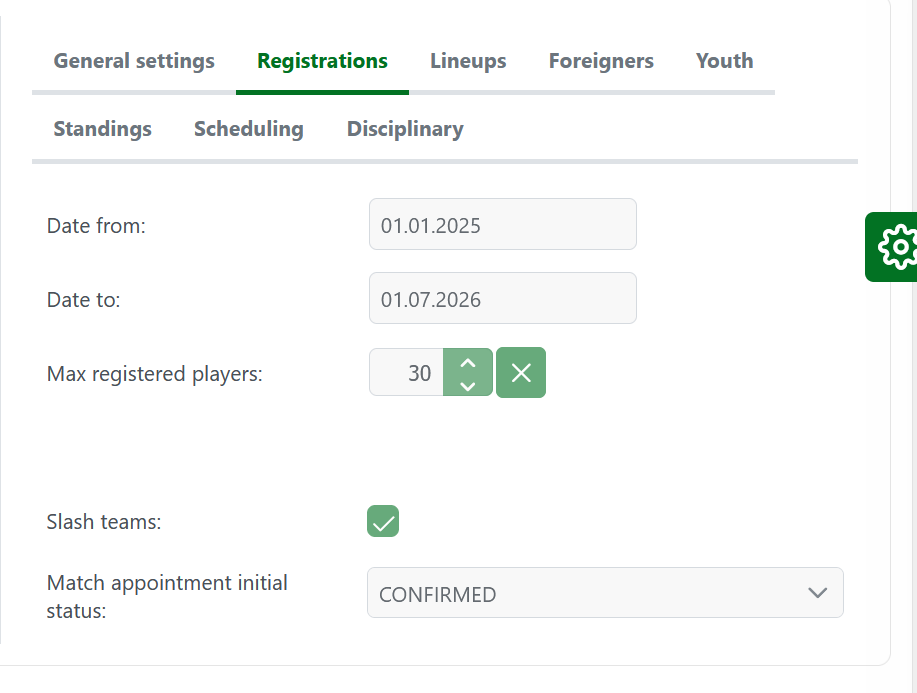This screenshot has height=693, width=917.
Task: View the Standings tab
Action: coord(102,129)
